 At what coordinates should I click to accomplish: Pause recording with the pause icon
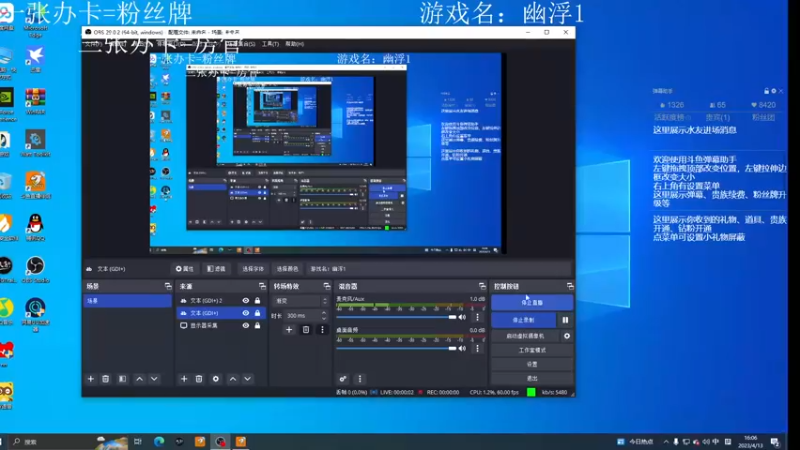pos(565,320)
